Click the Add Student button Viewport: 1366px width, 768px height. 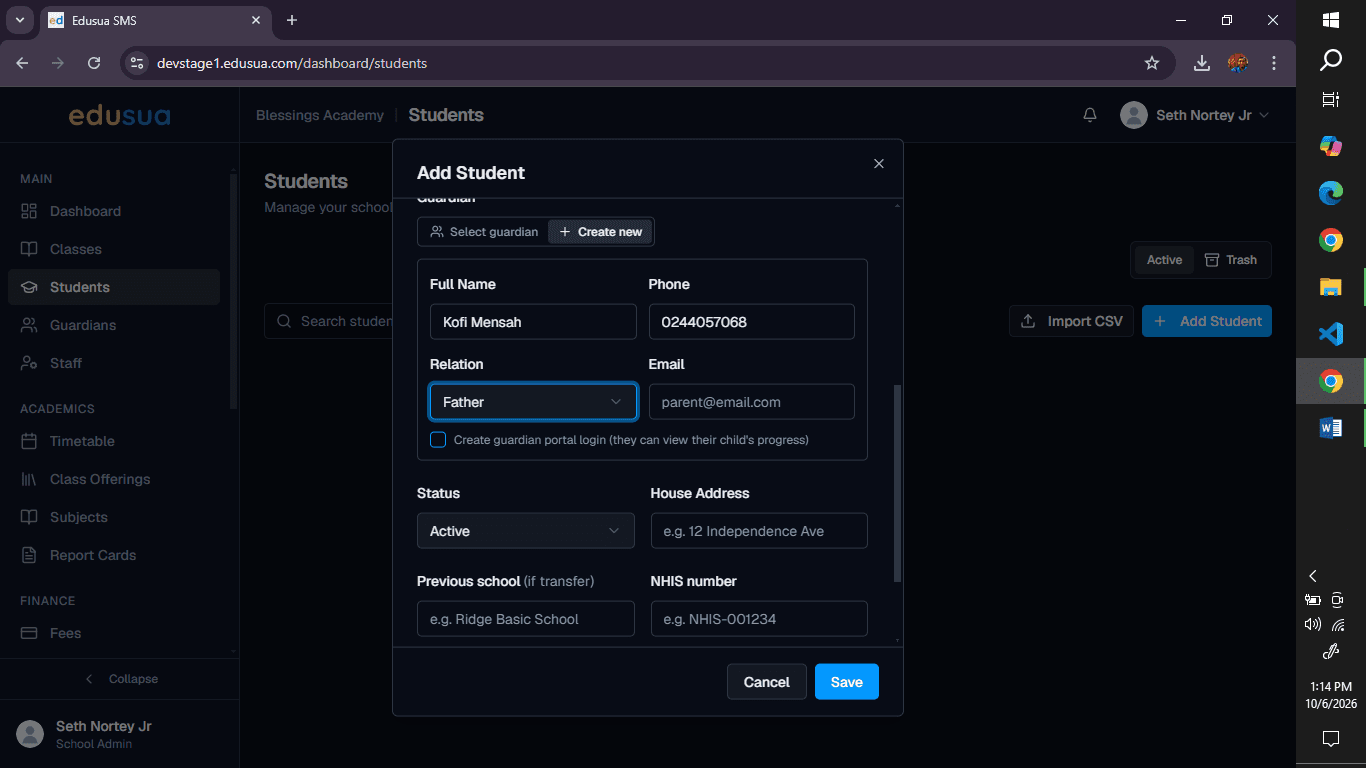[x=1207, y=321]
